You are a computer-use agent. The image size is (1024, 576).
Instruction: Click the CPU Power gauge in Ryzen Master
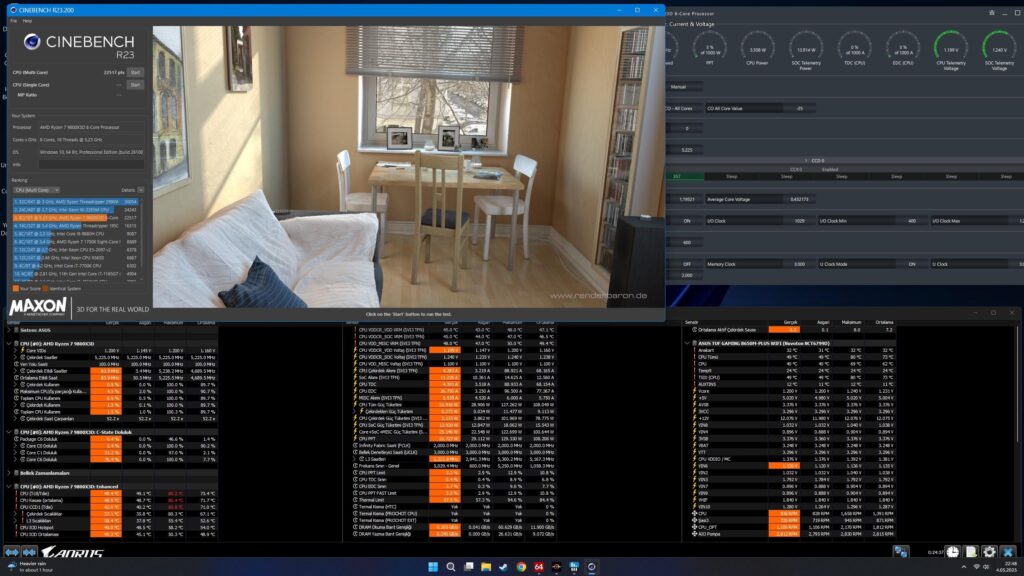click(x=758, y=50)
